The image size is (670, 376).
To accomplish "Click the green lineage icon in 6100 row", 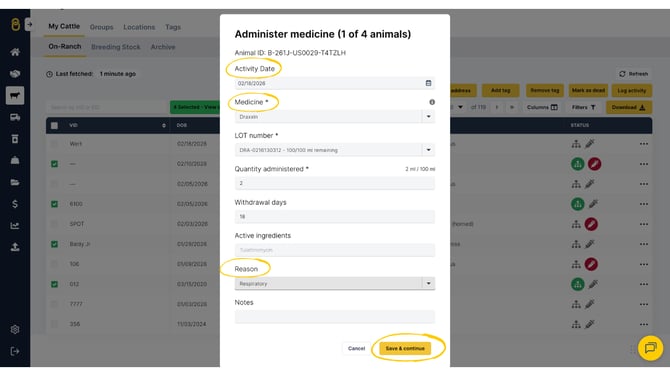I will (x=578, y=204).
